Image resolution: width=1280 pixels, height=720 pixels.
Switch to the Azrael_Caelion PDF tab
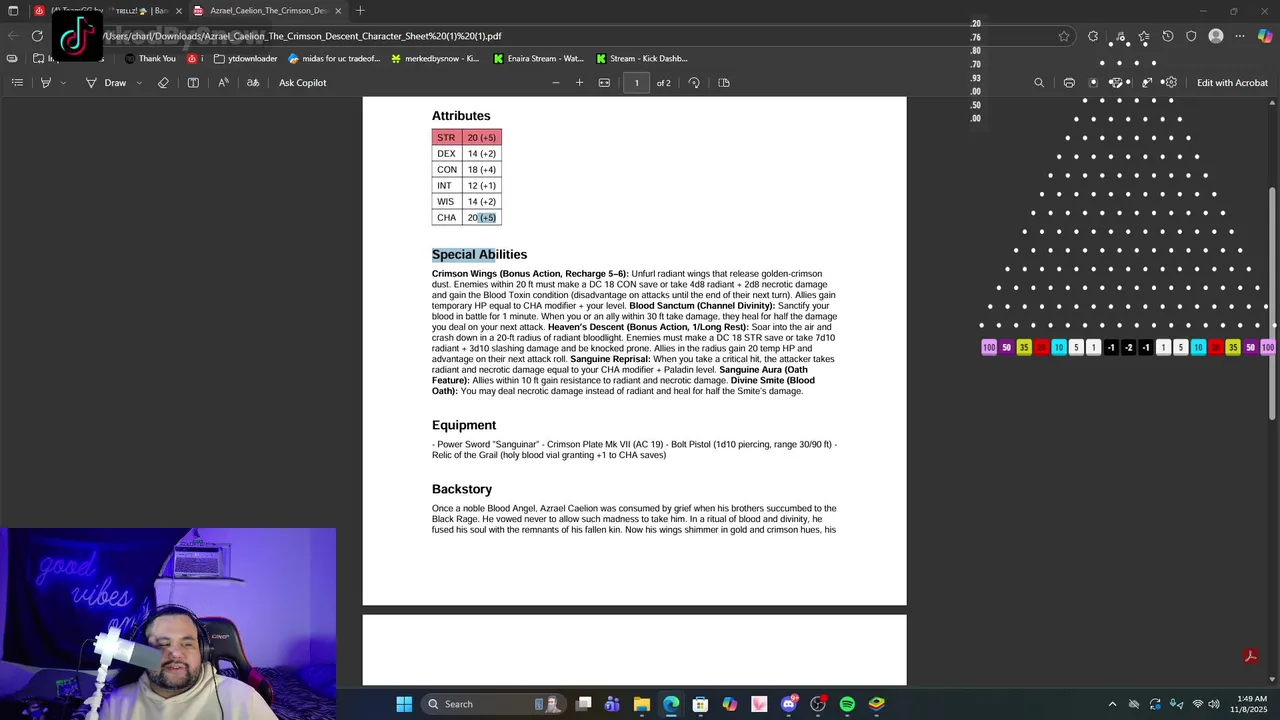pyautogui.click(x=267, y=11)
